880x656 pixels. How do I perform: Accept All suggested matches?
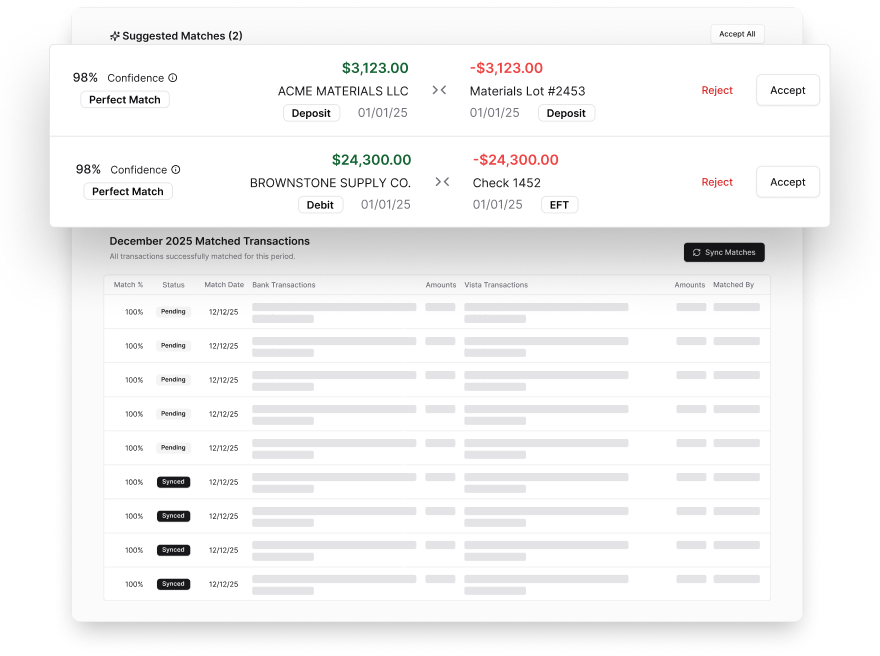coord(737,33)
